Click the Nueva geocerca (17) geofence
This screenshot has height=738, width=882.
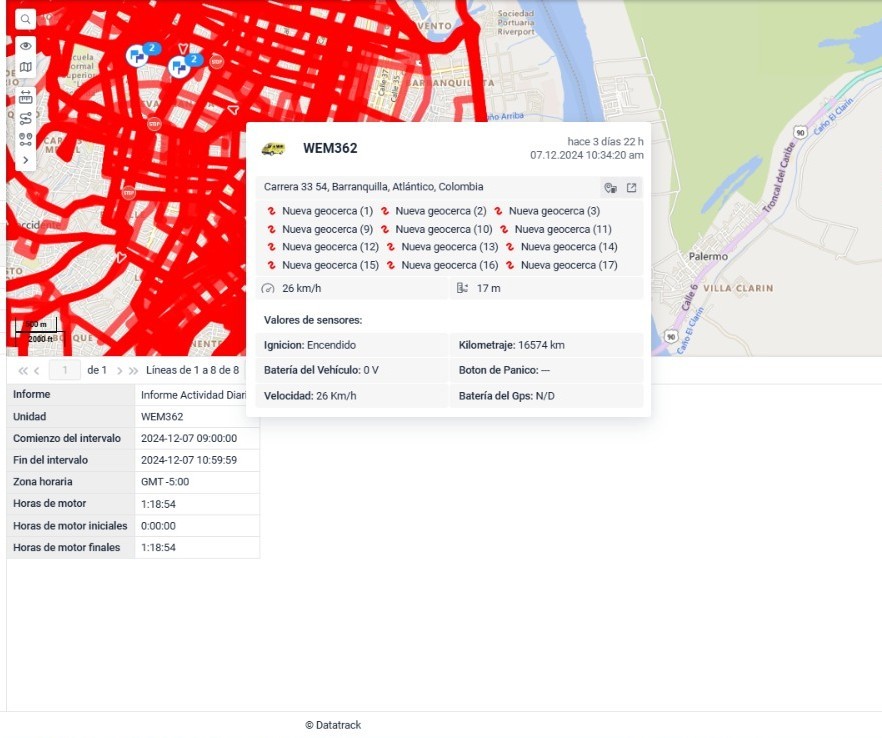tap(568, 265)
